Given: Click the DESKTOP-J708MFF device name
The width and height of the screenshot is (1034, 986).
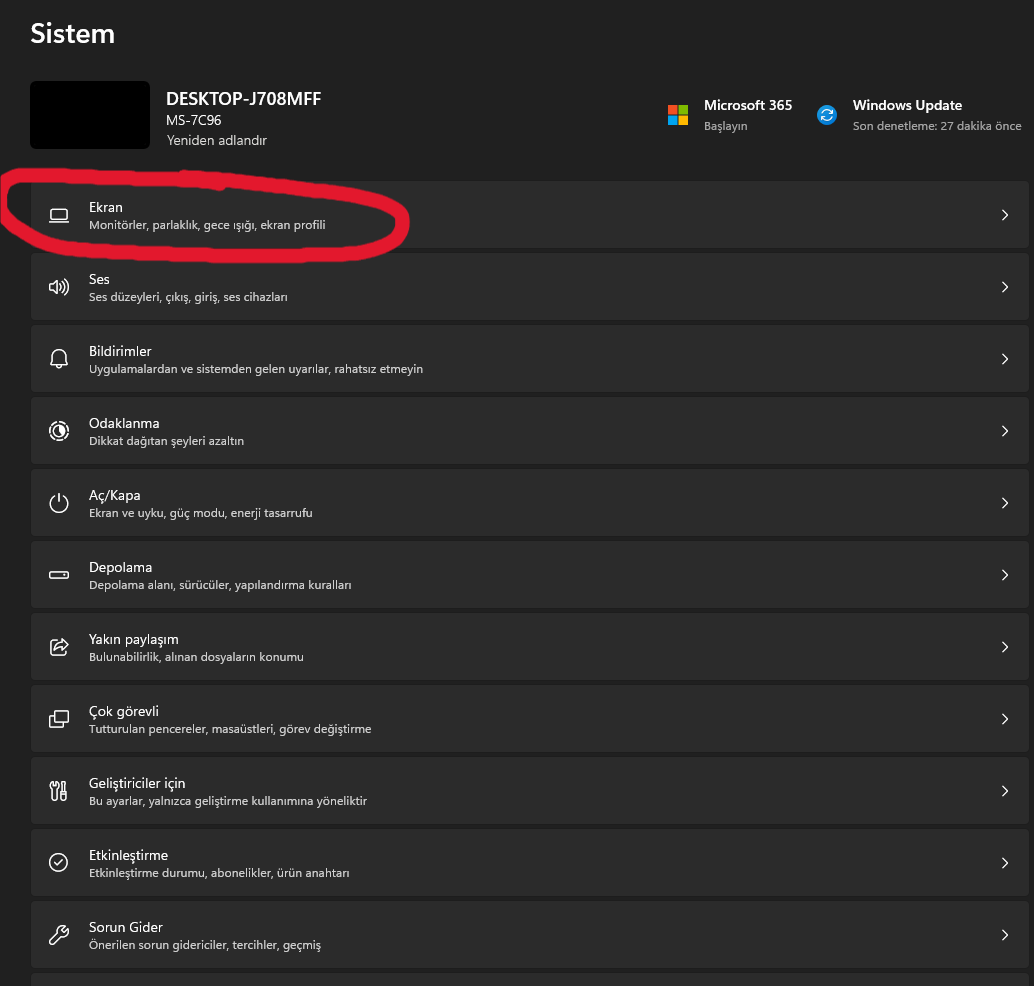Looking at the screenshot, I should 243,99.
